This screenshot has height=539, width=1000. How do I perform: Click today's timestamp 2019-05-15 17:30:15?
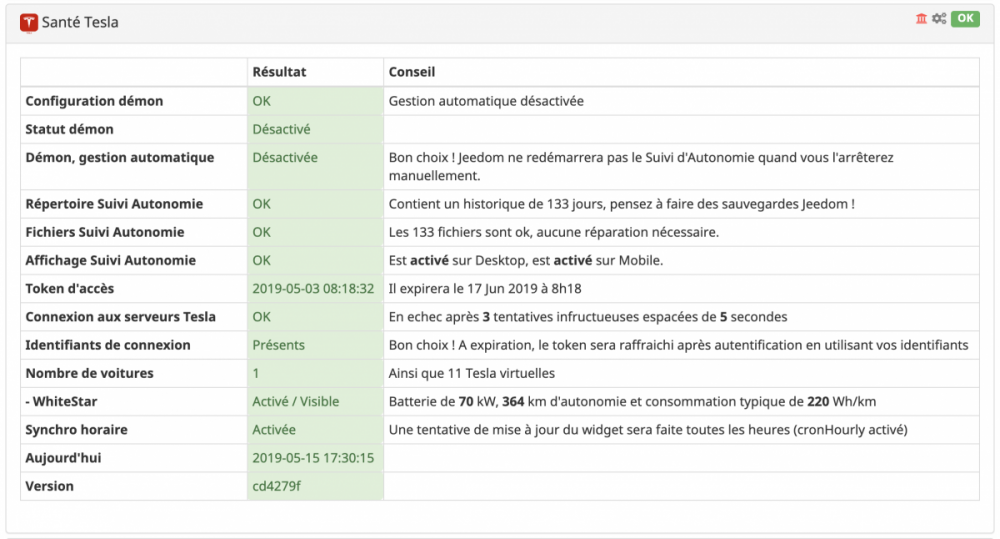(x=313, y=457)
